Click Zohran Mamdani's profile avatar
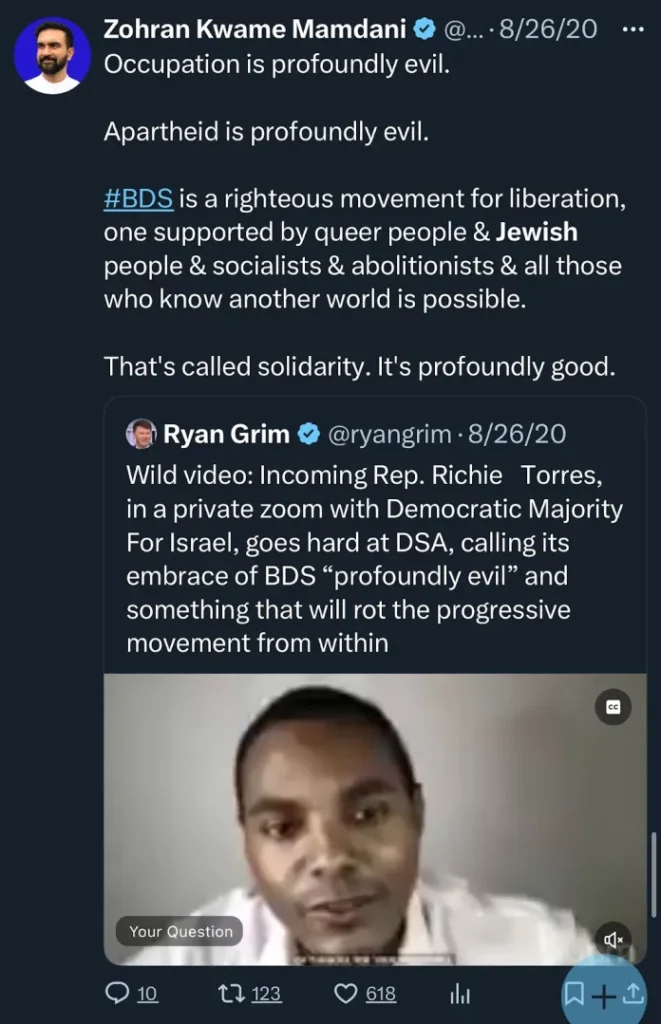 coord(52,54)
